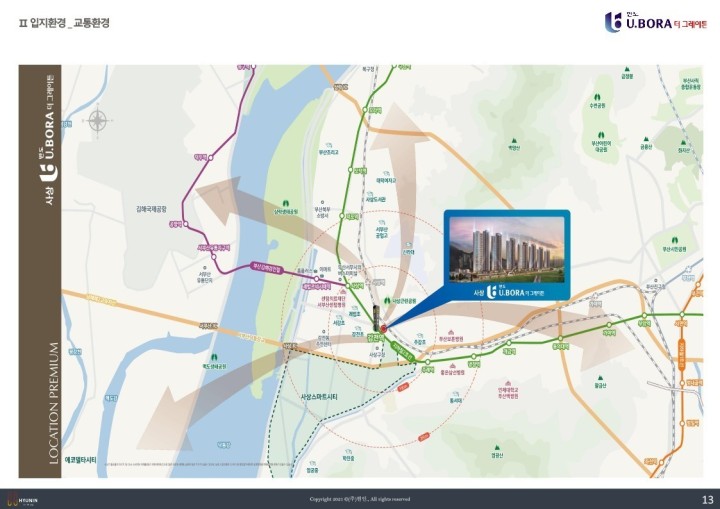This screenshot has height=509, width=720.
Task: Click the 부산북부소방서 label
Action: (322, 212)
